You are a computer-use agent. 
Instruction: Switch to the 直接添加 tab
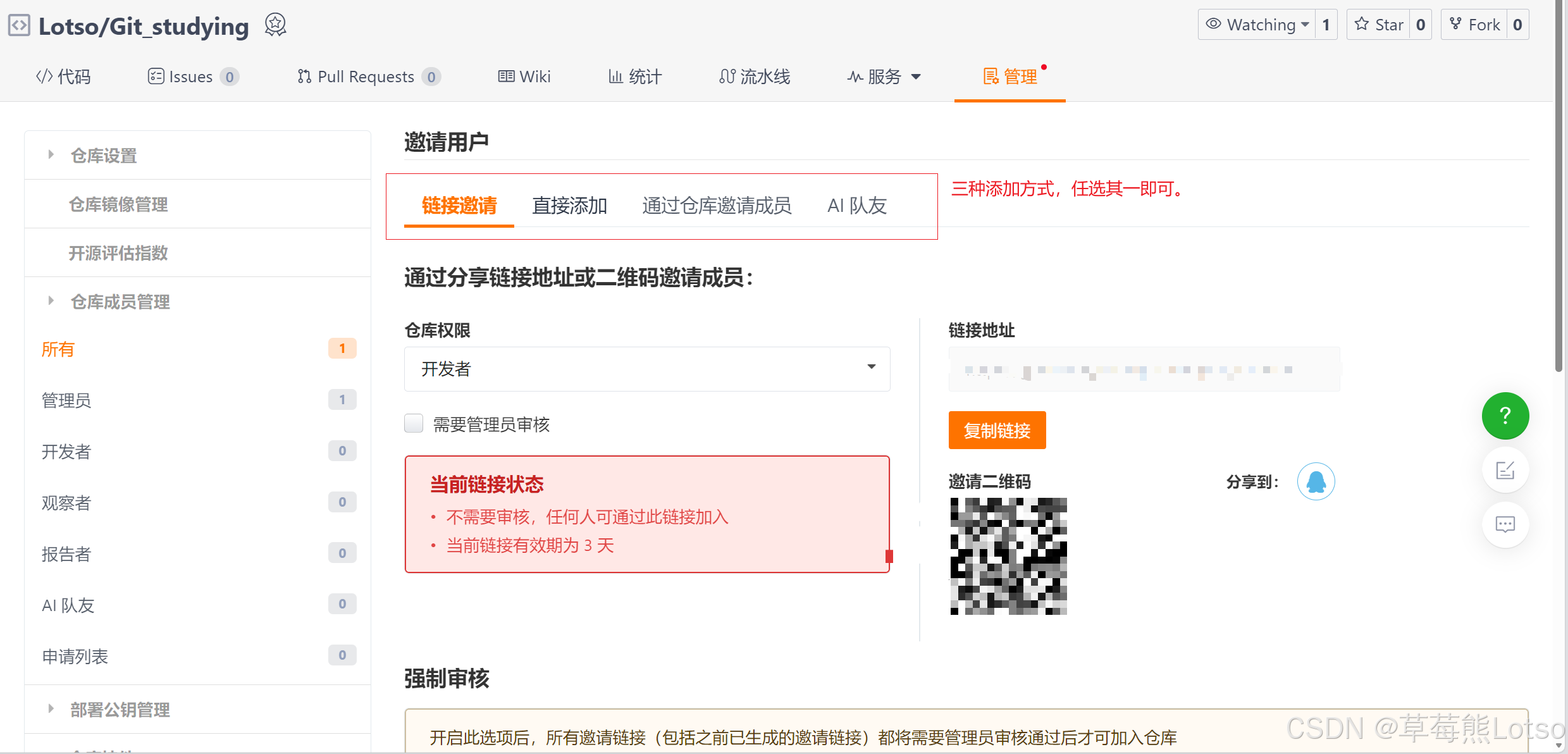[569, 206]
